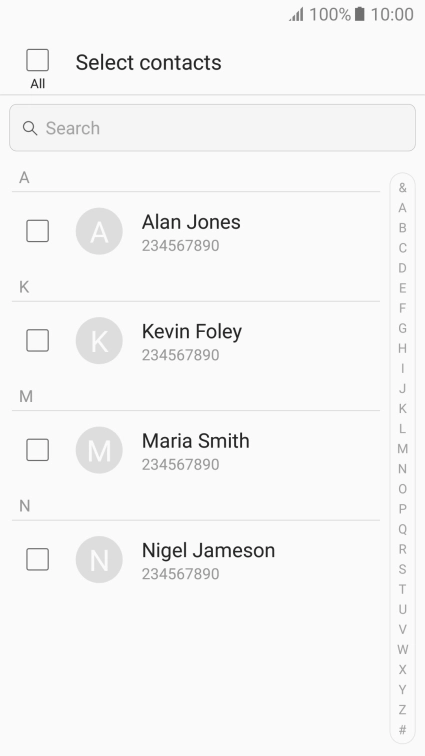Click the Search contacts field

pyautogui.click(x=212, y=128)
